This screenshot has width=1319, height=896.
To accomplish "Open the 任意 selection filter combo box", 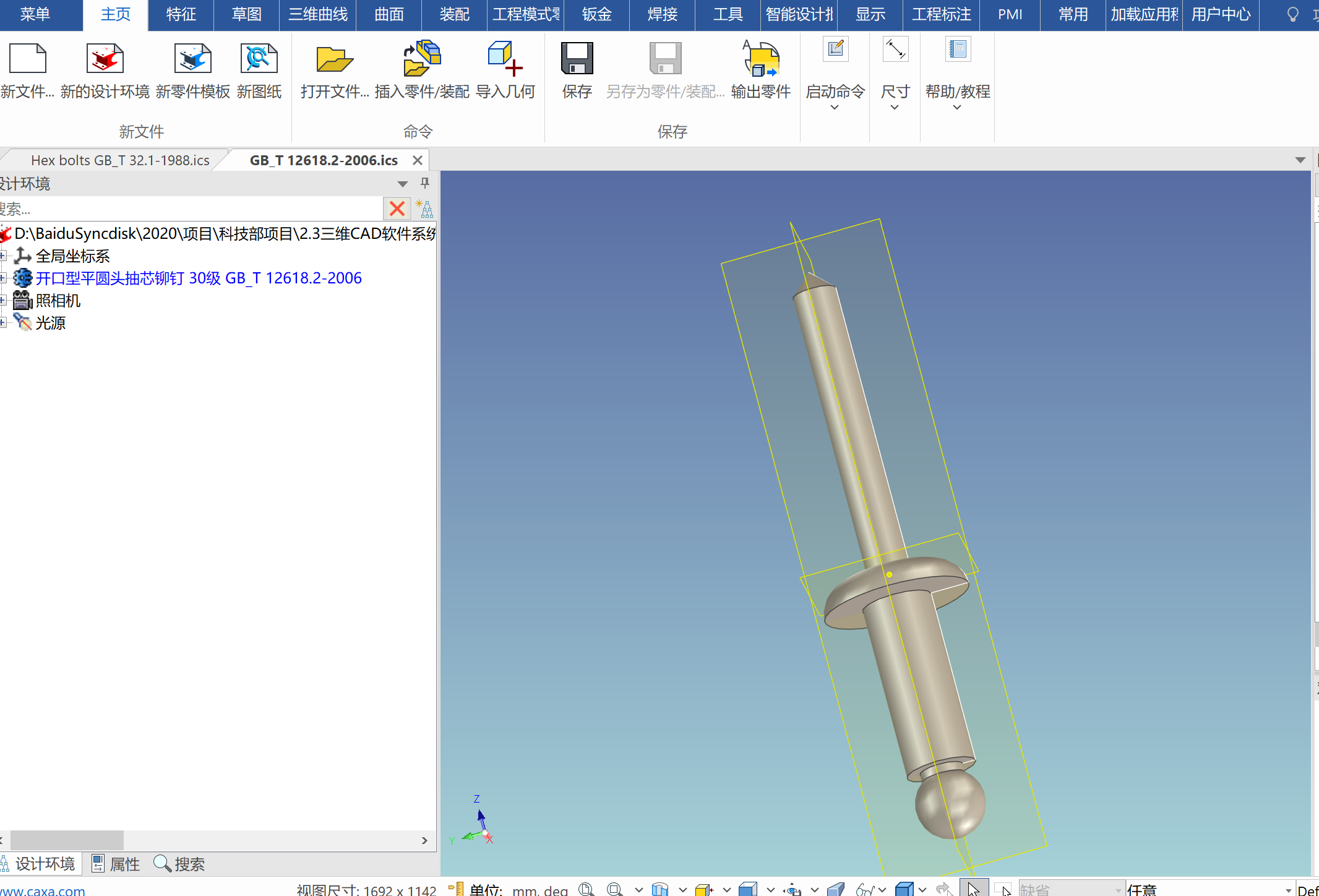I will 1209,889.
